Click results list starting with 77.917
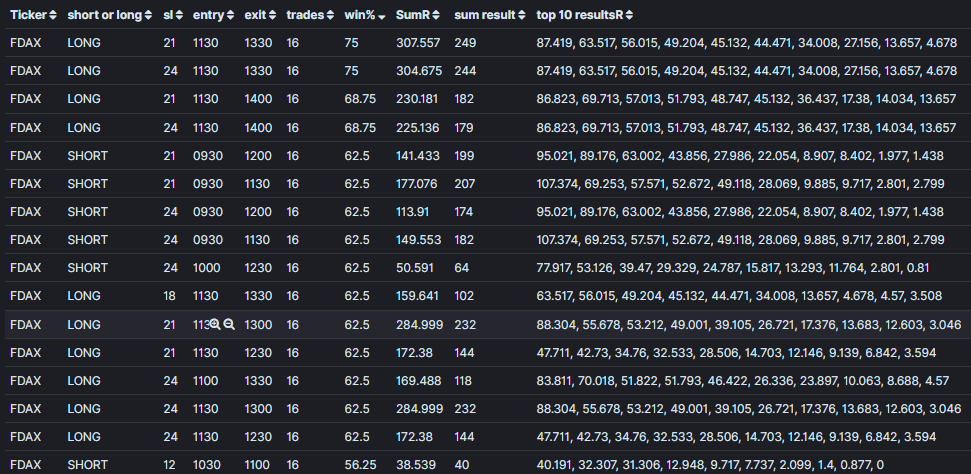The width and height of the screenshot is (971, 474). pos(733,268)
